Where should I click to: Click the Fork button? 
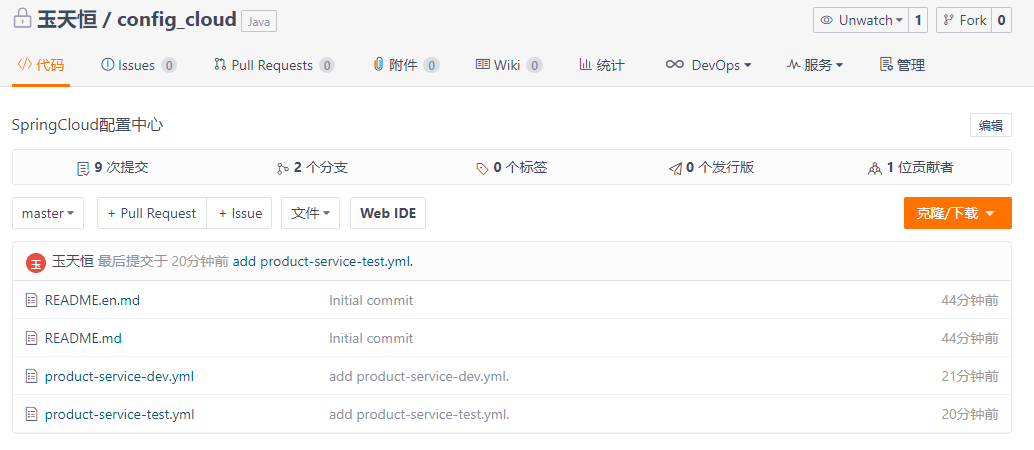(x=964, y=20)
